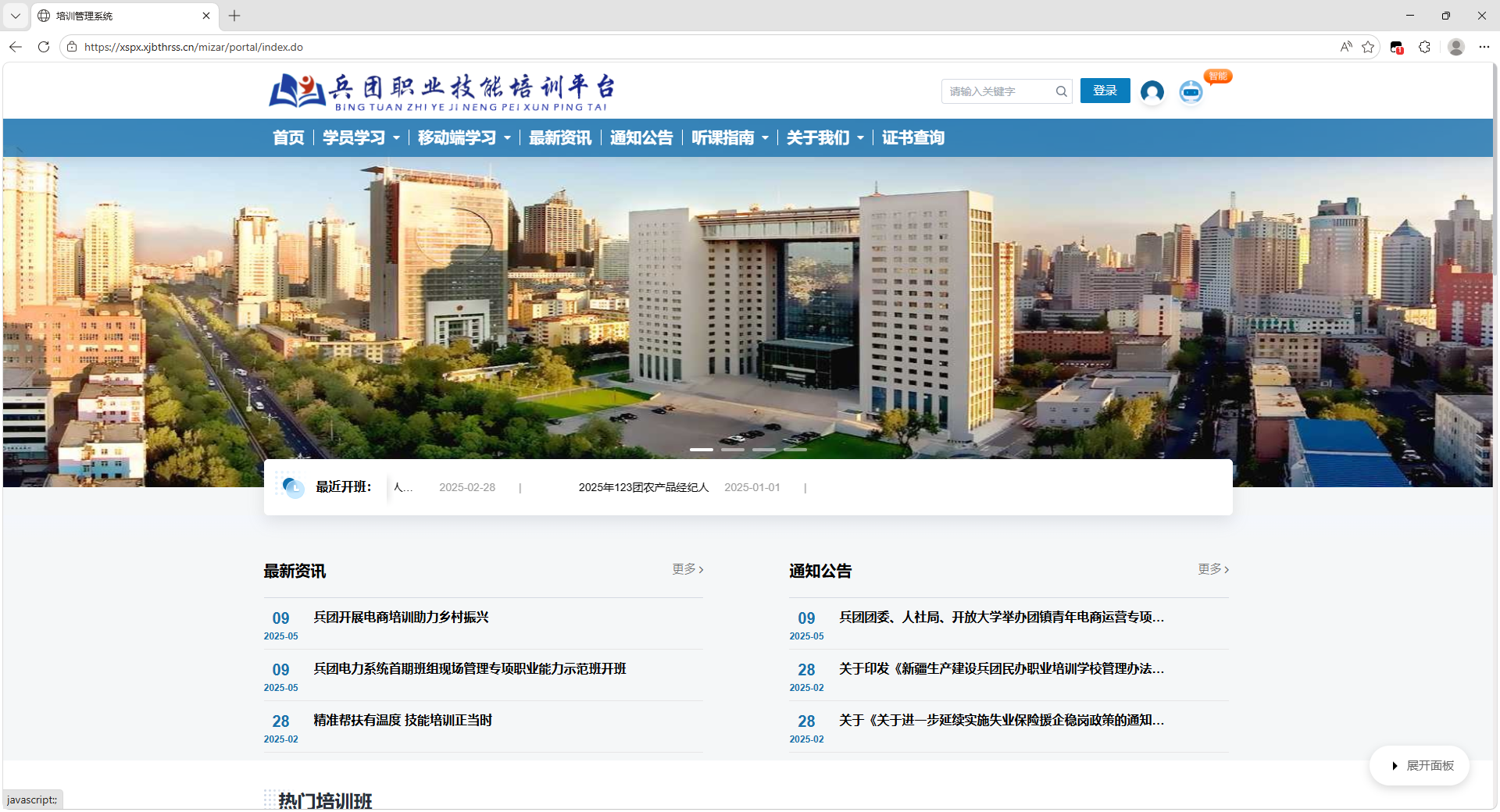Click the platform logo in header
Screen dimensions: 1500x812
(x=442, y=92)
